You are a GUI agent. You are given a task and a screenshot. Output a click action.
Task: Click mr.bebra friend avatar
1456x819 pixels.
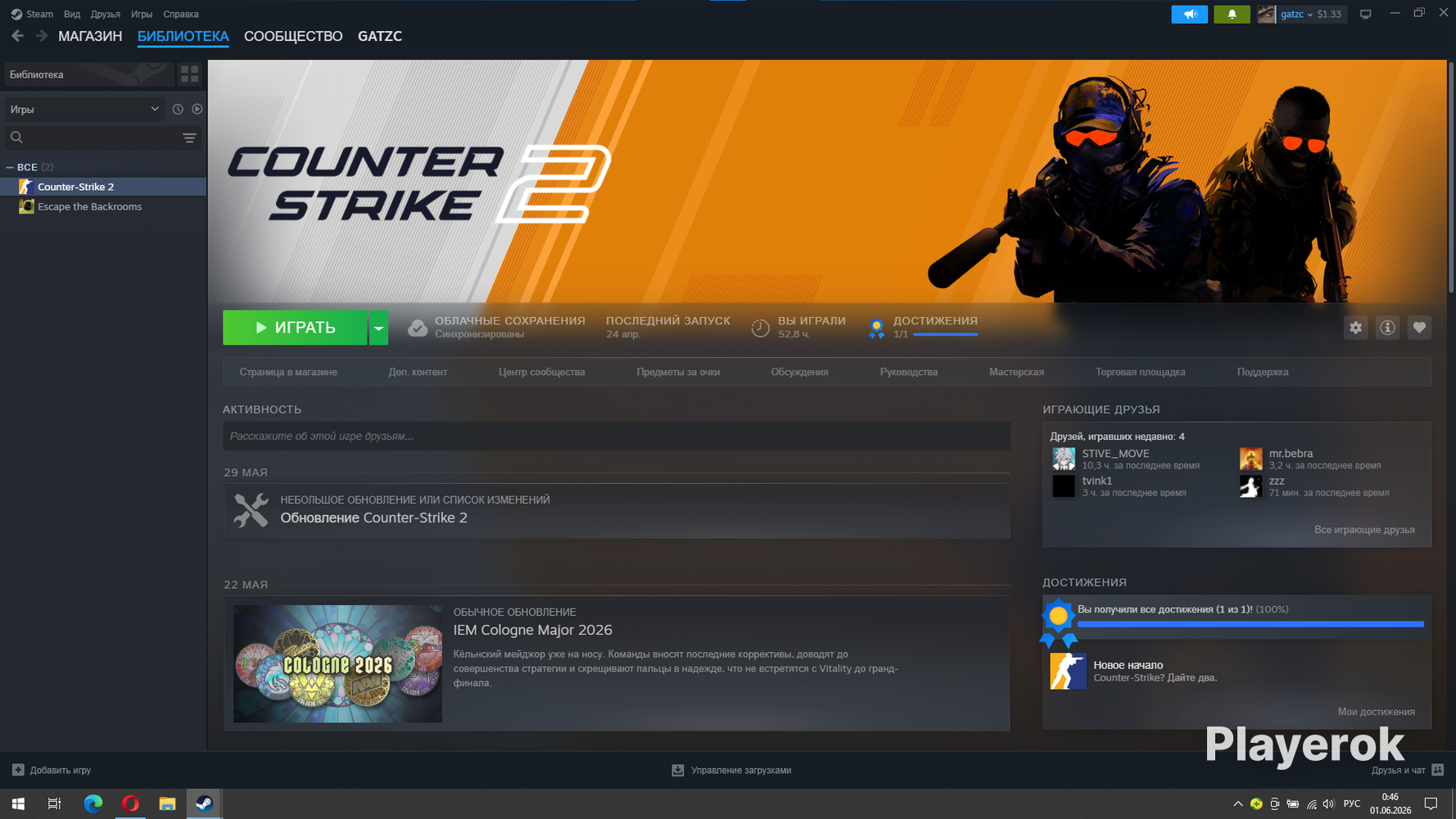(1250, 459)
